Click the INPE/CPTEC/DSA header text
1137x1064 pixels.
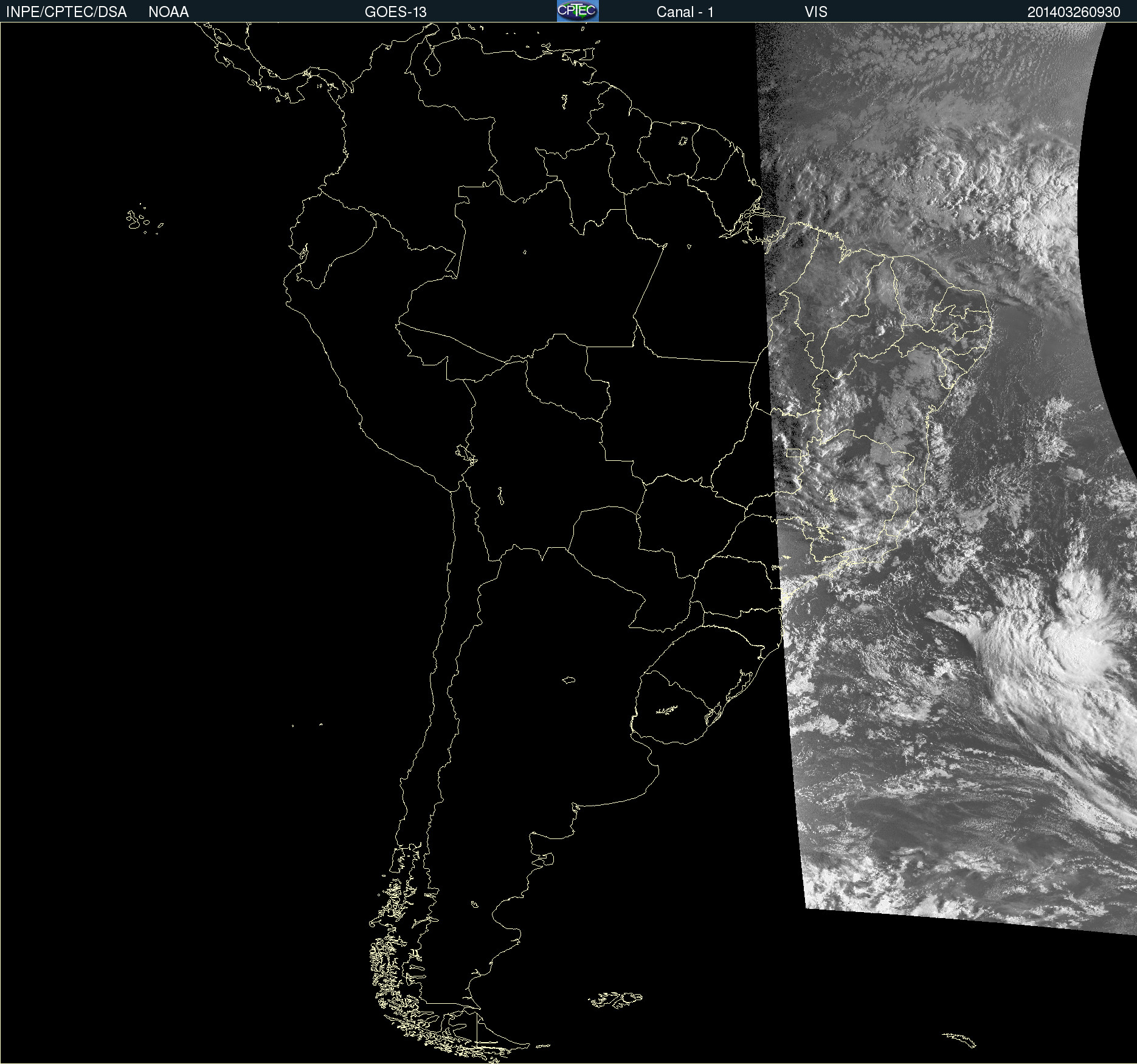(66, 12)
